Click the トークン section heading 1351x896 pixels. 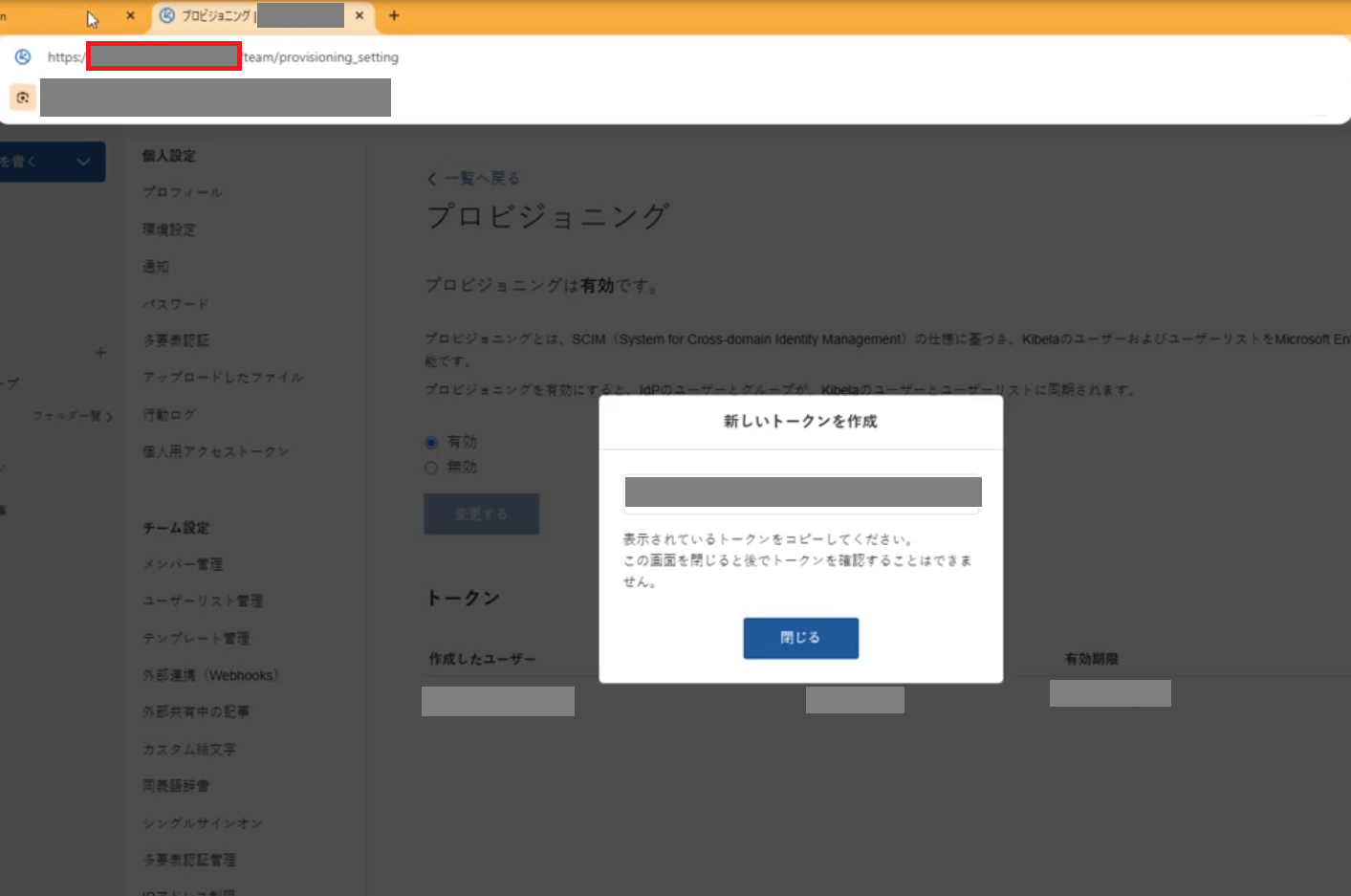[x=464, y=598]
